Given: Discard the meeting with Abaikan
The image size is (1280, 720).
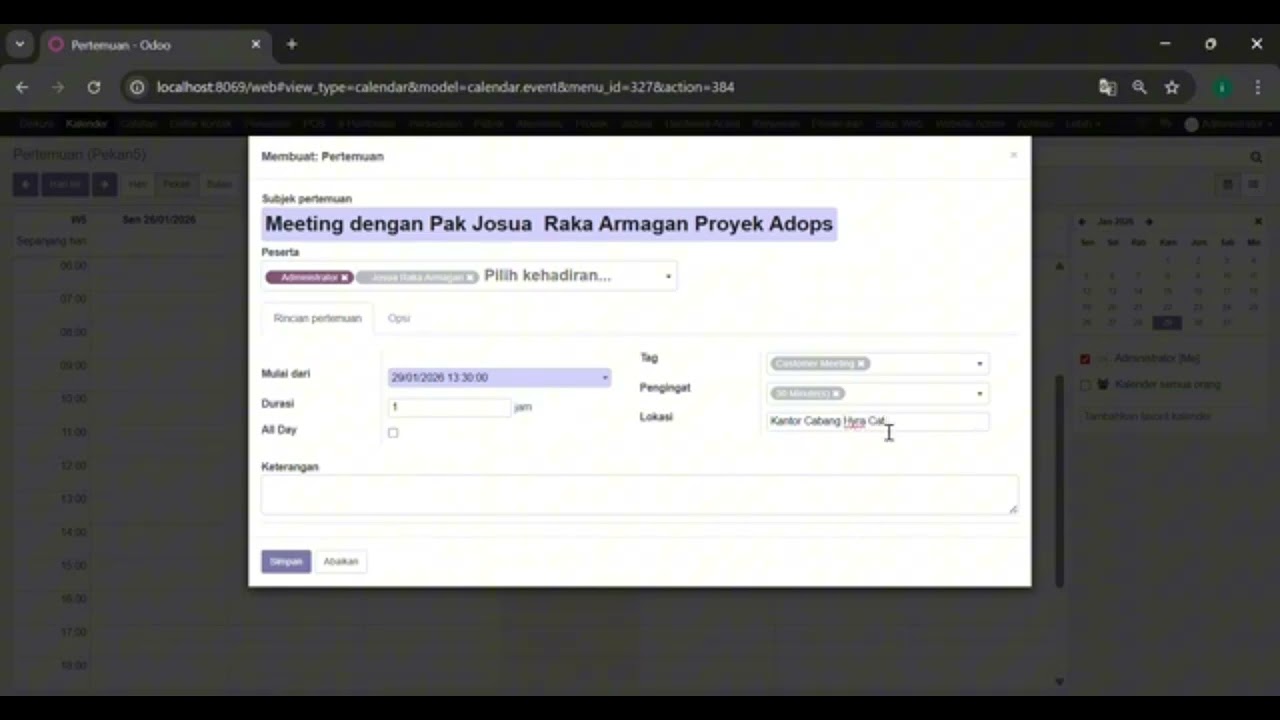Looking at the screenshot, I should click(341, 561).
